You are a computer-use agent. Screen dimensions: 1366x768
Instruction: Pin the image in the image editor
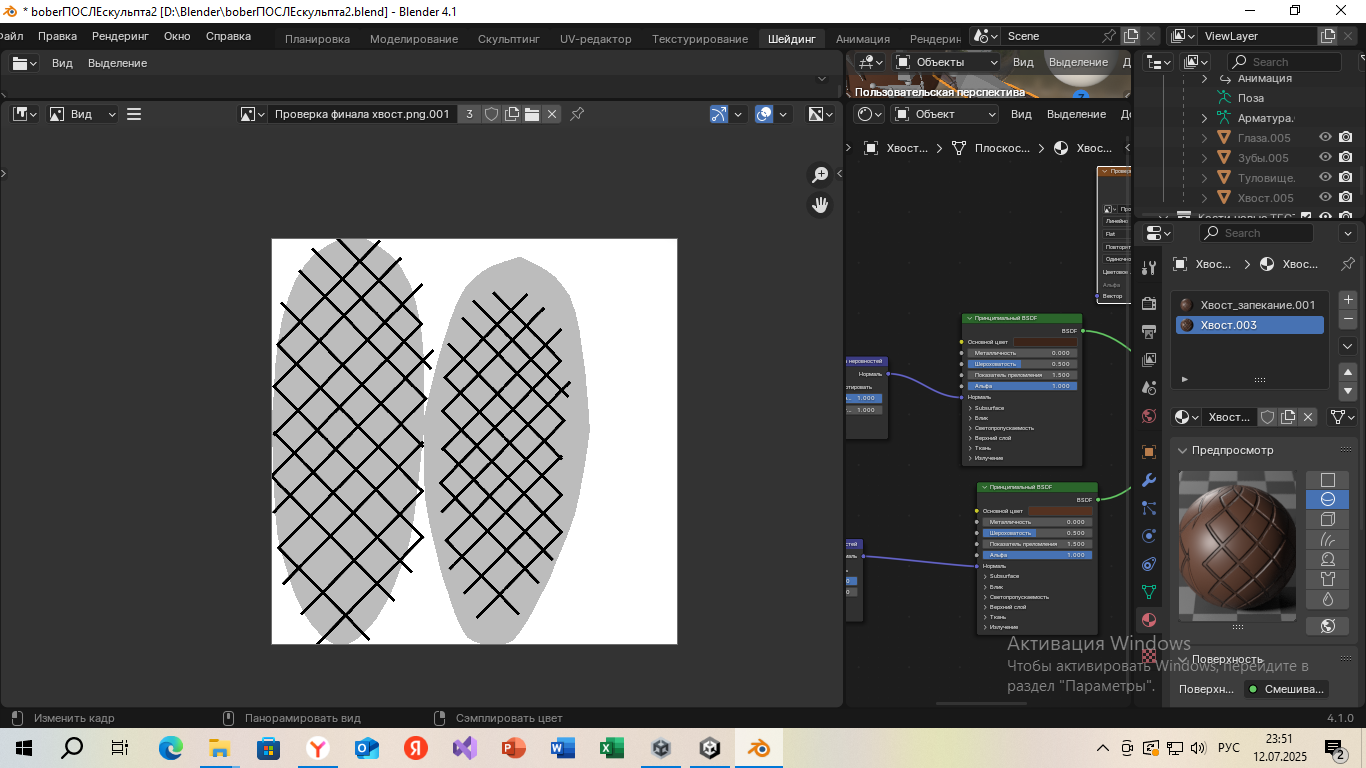(x=577, y=114)
